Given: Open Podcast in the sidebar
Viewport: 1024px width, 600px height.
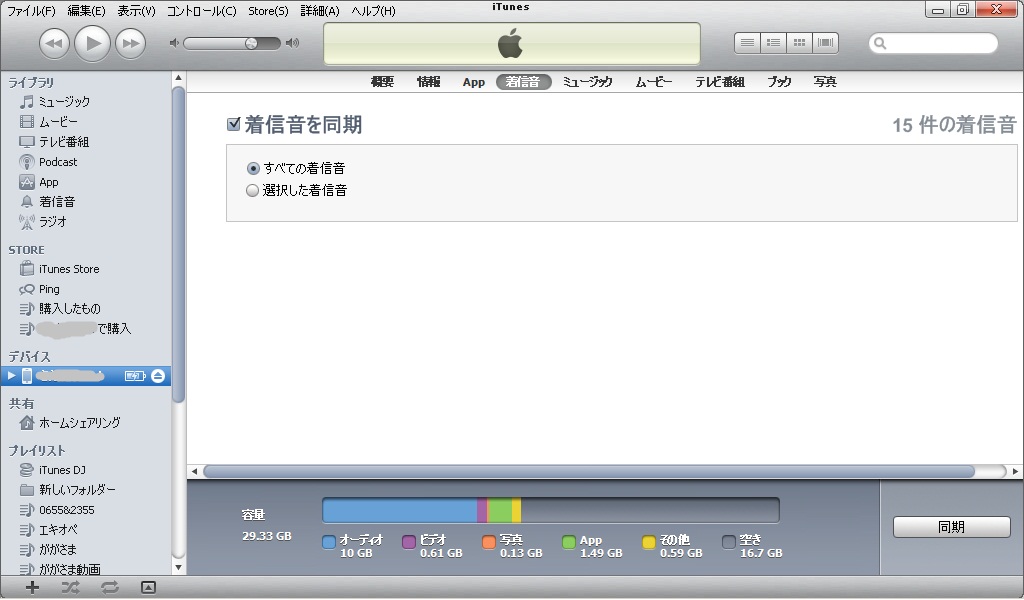Looking at the screenshot, I should click(57, 162).
